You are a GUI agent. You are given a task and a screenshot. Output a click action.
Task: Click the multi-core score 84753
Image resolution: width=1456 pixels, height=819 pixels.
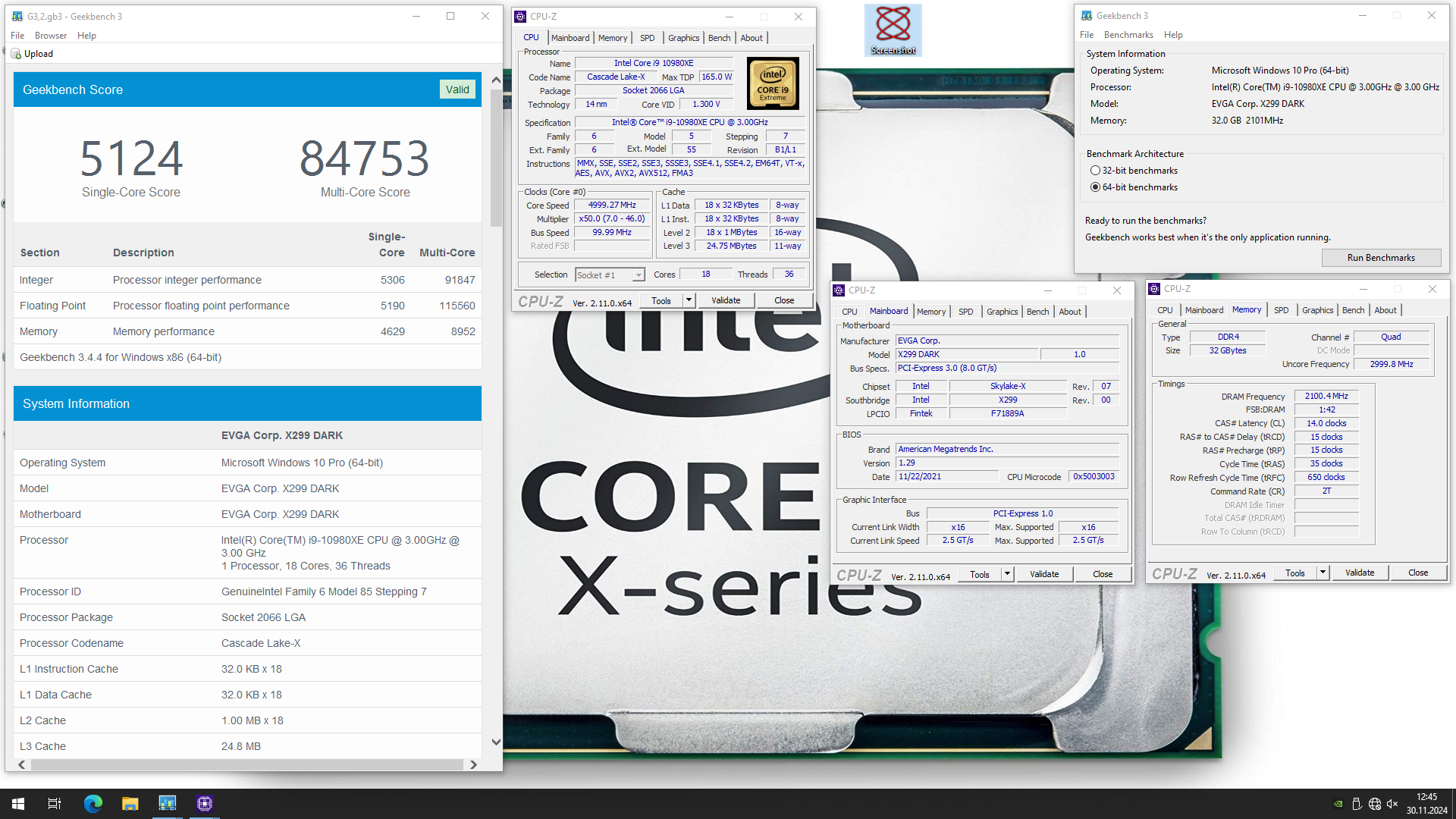coord(365,158)
